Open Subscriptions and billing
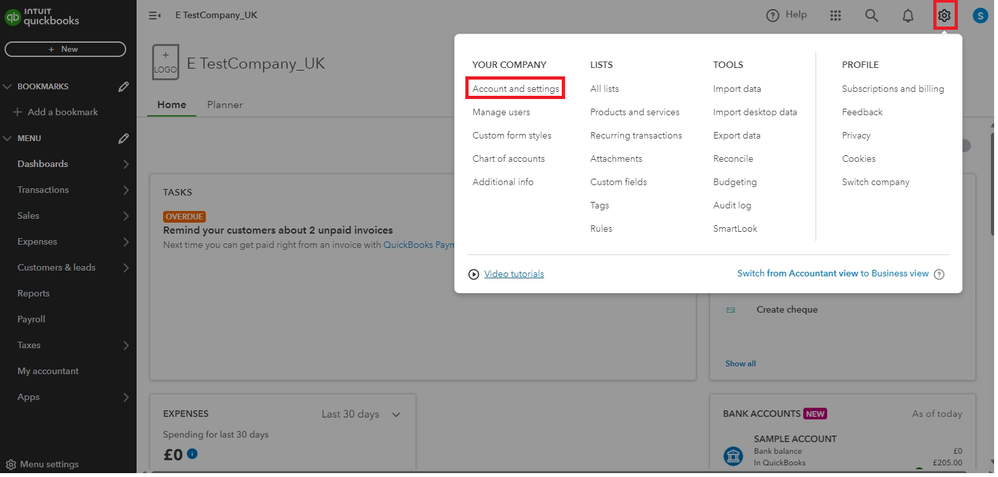The height and width of the screenshot is (477, 998). (892, 89)
